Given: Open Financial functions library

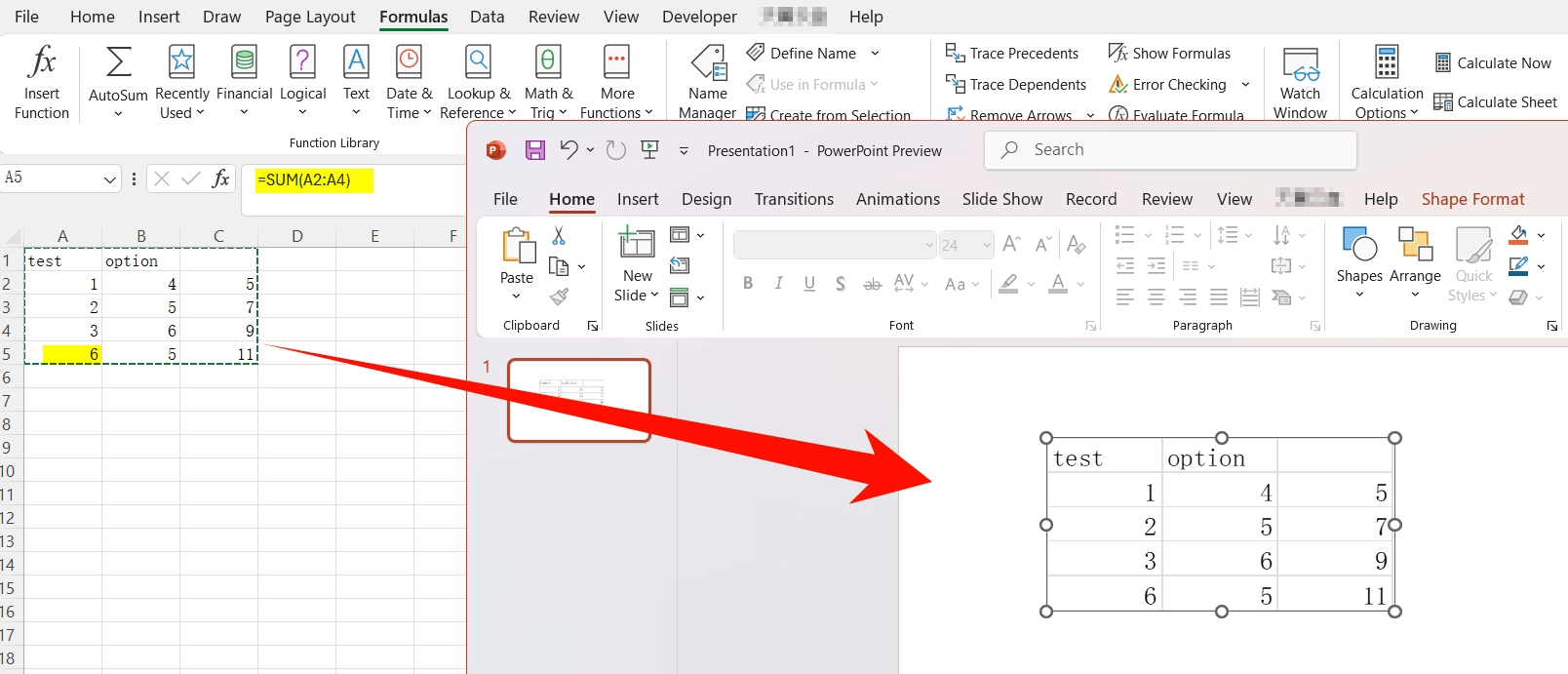Looking at the screenshot, I should tap(244, 82).
